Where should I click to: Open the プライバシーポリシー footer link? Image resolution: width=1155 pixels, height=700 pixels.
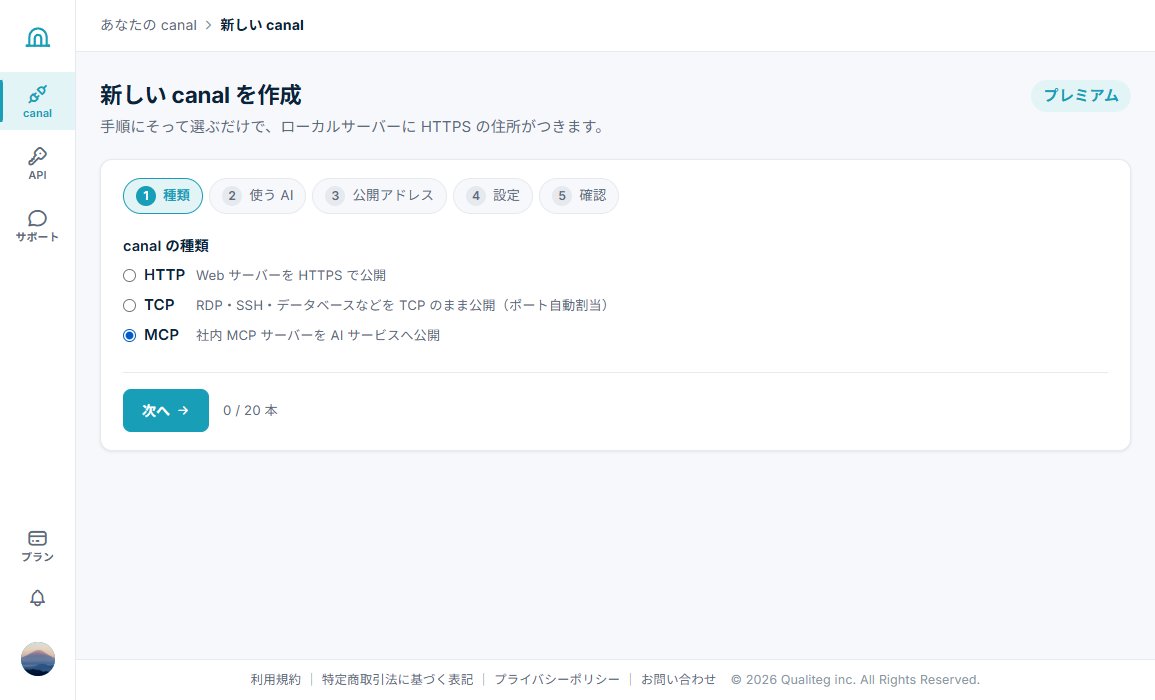[x=557, y=679]
